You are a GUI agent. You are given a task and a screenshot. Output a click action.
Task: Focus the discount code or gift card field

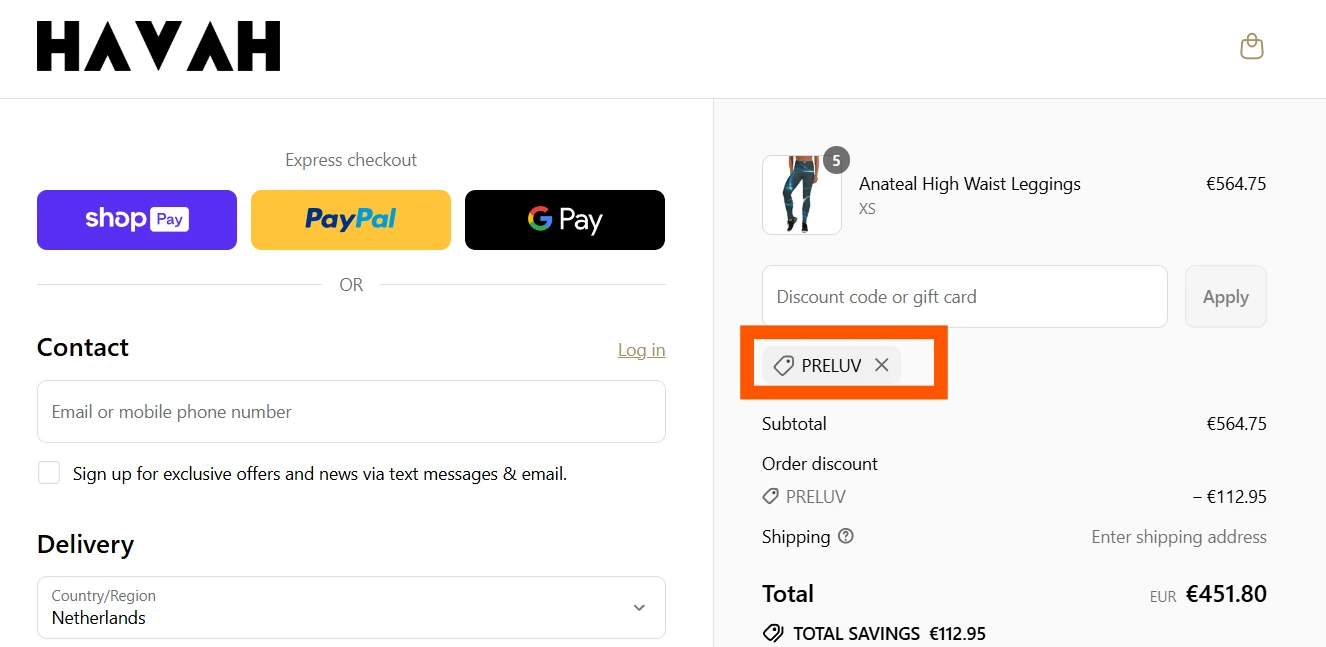(965, 296)
